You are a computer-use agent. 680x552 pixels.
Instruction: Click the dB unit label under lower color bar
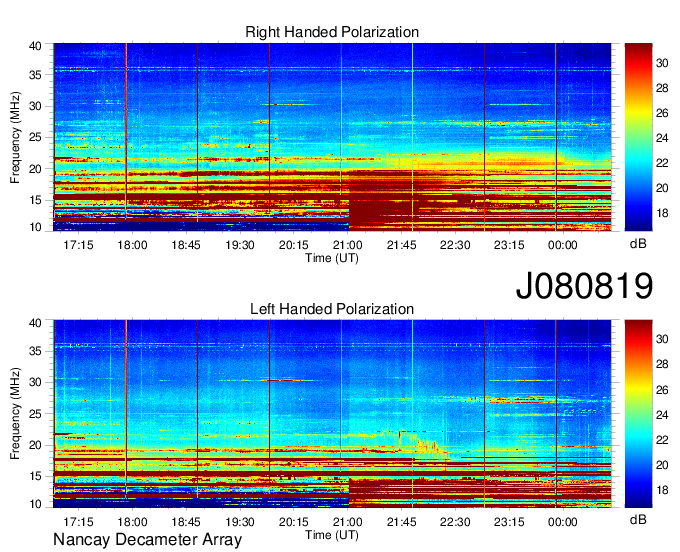tap(638, 519)
